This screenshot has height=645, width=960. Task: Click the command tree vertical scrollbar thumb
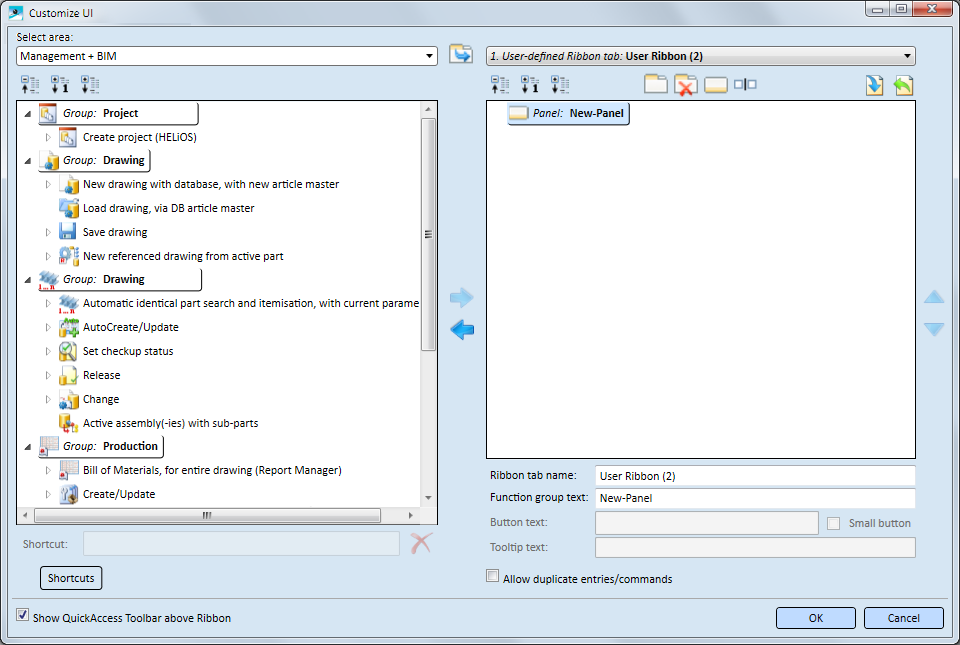click(428, 234)
